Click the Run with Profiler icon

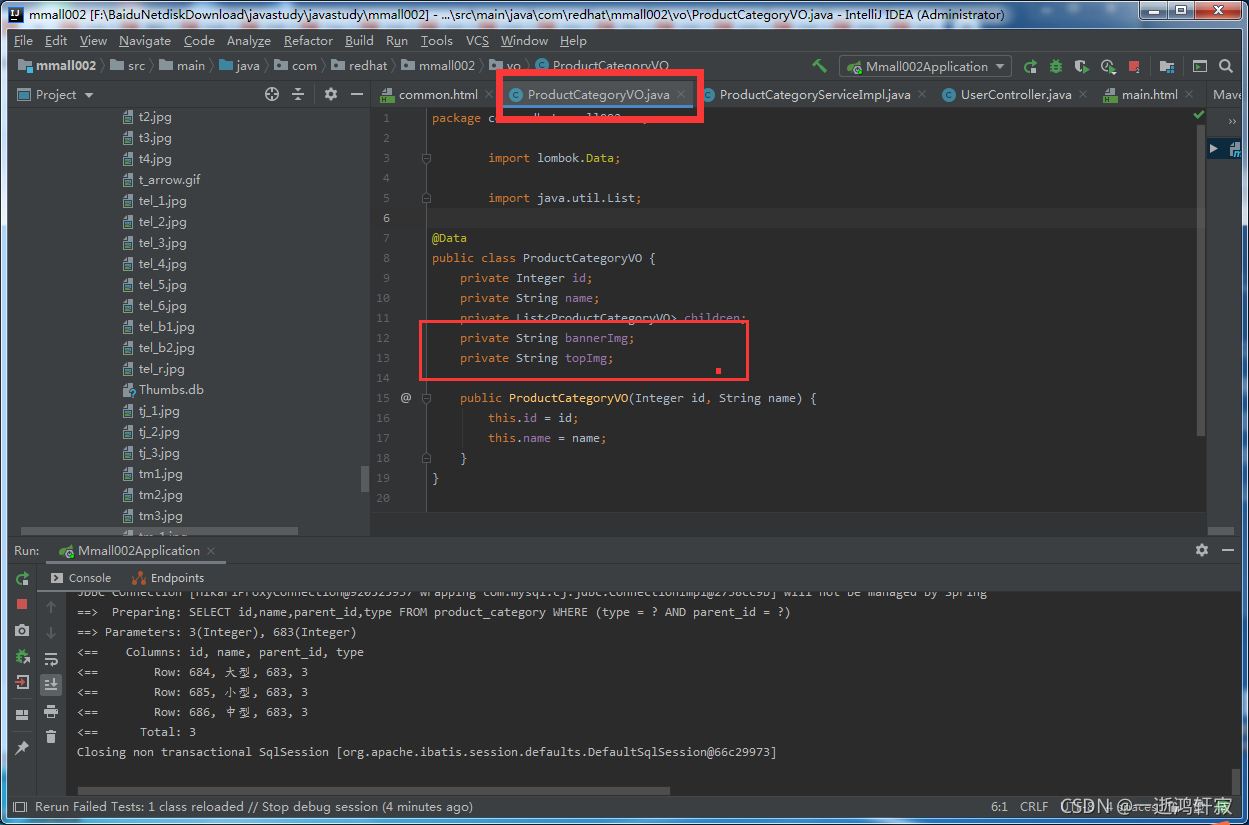[1108, 67]
